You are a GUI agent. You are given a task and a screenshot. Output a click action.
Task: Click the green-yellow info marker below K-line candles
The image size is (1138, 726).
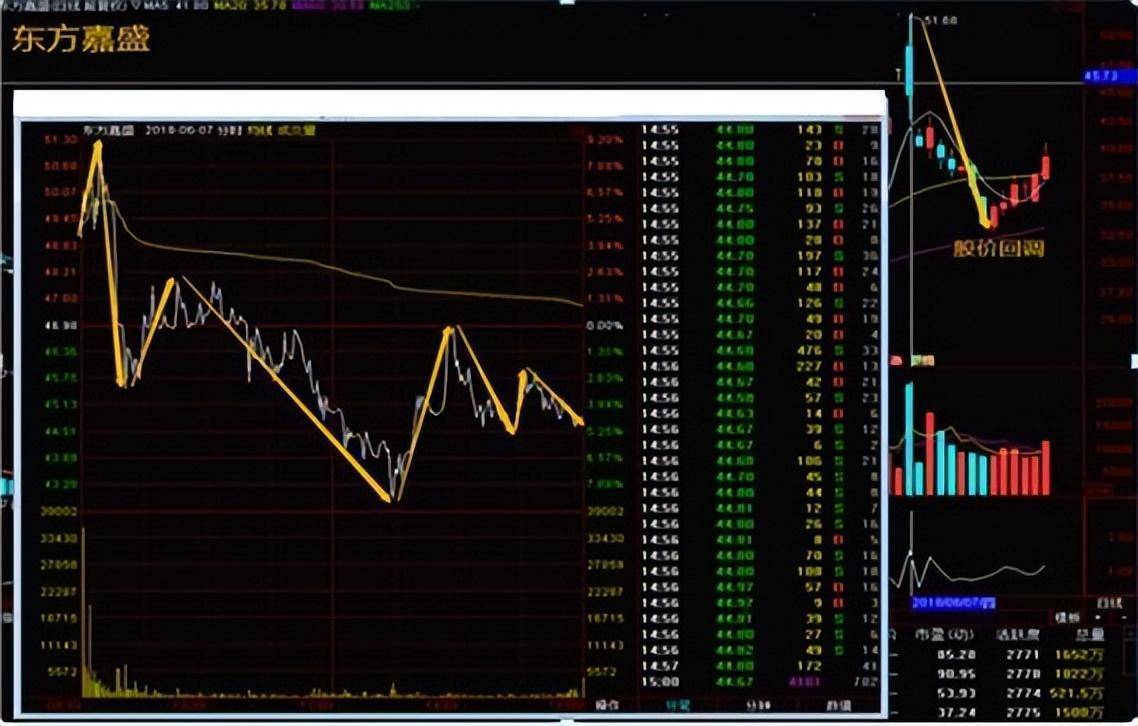coord(922,360)
